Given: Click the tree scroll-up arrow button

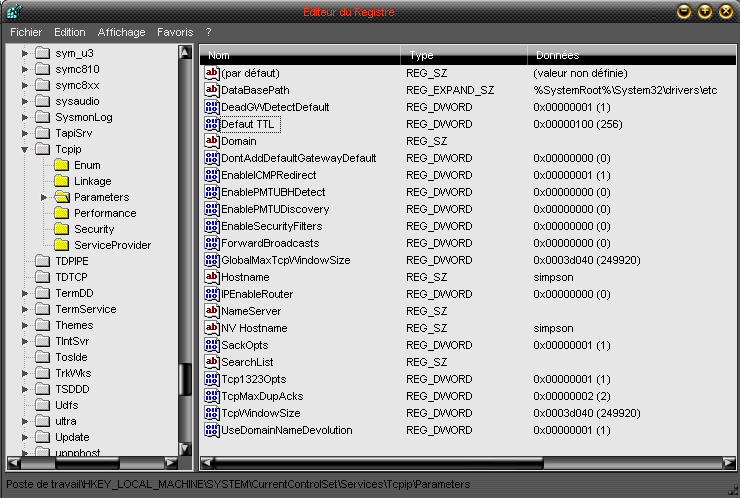Looking at the screenshot, I should [185, 52].
